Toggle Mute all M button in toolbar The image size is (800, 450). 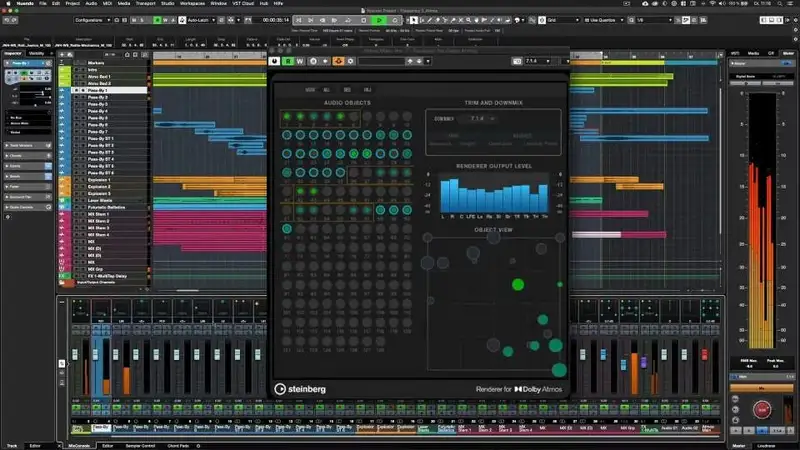coord(134,20)
